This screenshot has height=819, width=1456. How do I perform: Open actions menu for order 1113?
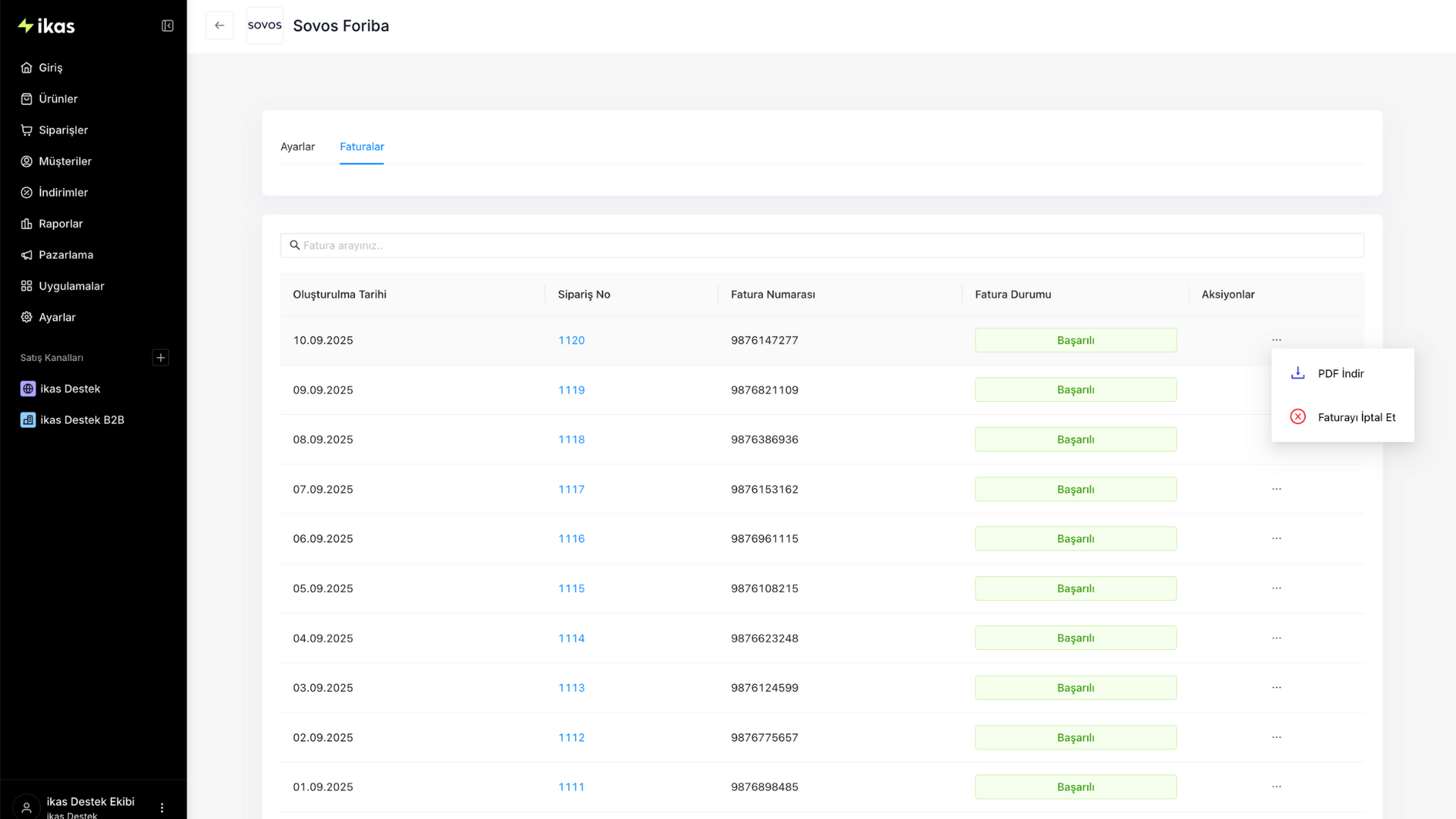[1277, 688]
